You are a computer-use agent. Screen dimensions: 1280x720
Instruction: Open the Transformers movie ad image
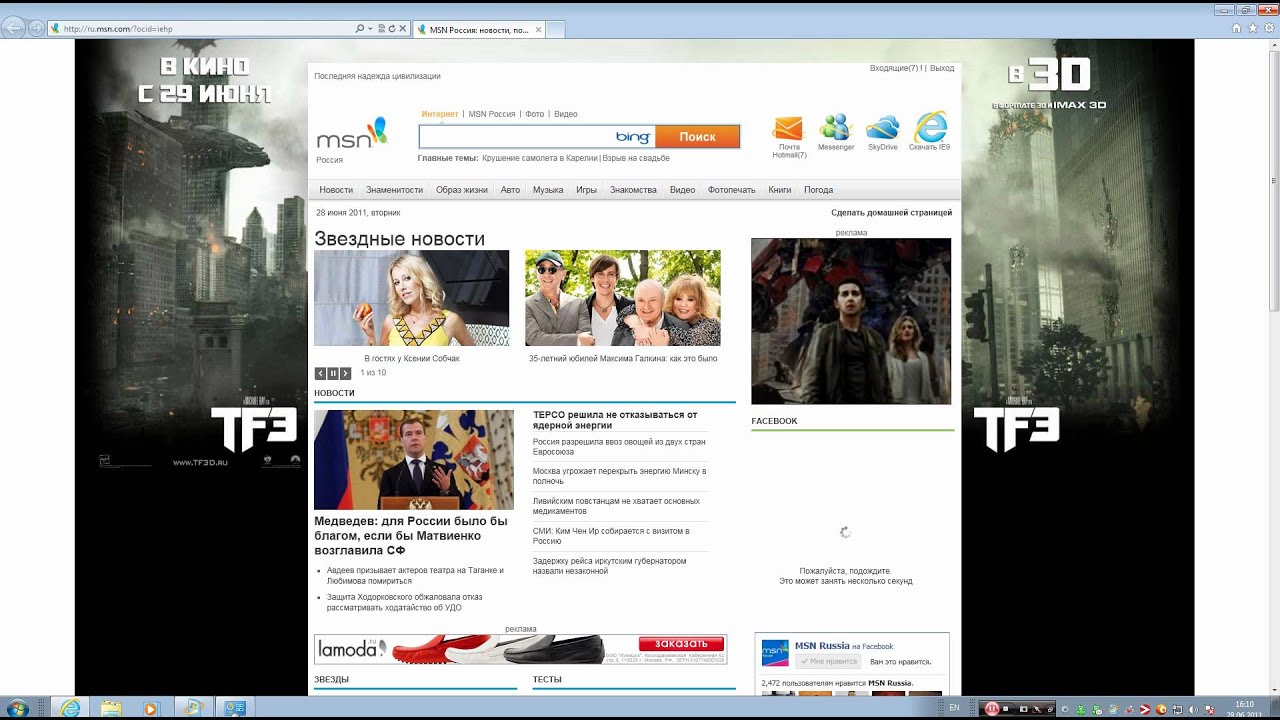pos(851,321)
